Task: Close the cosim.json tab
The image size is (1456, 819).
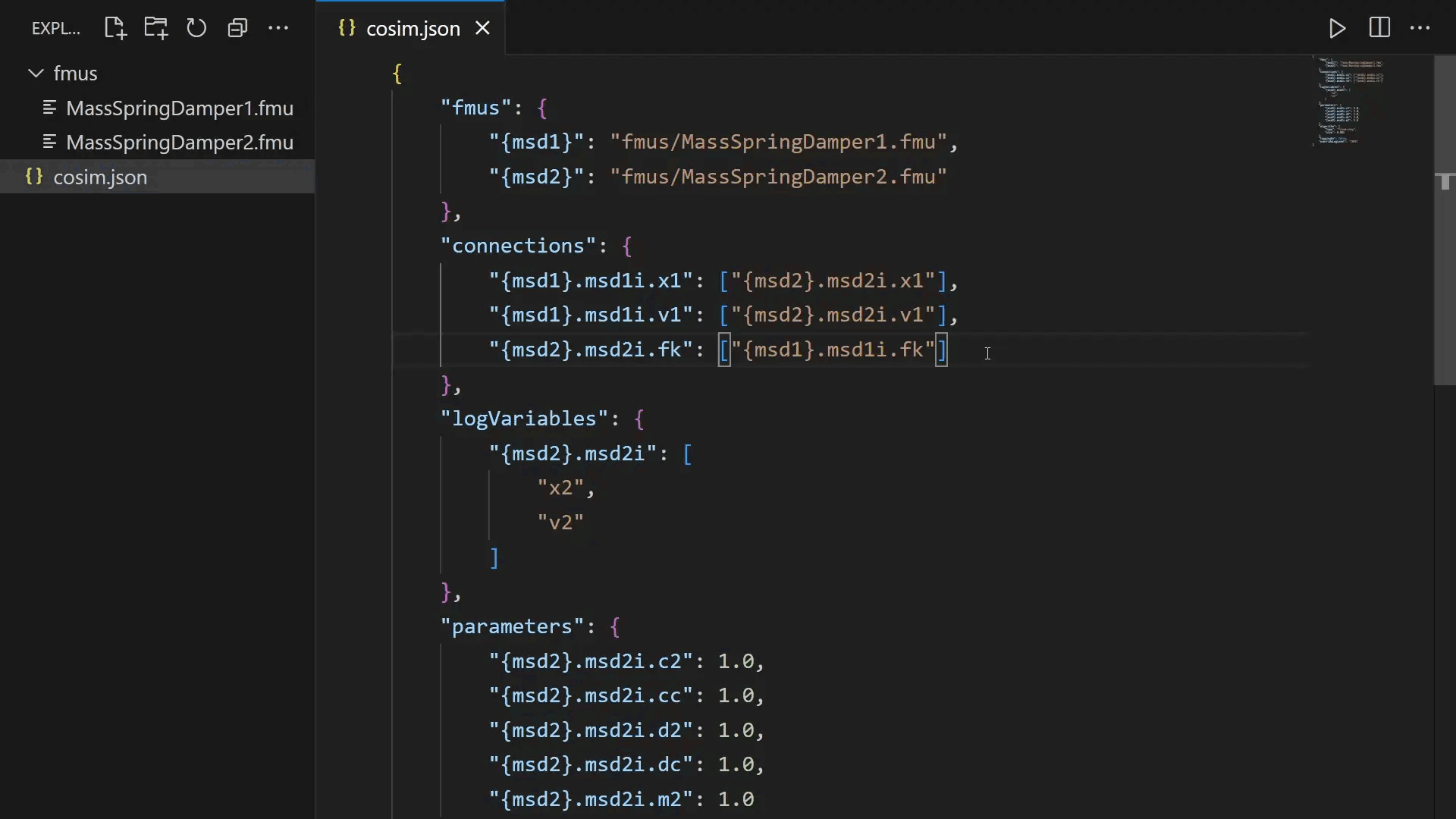Action: [x=483, y=29]
